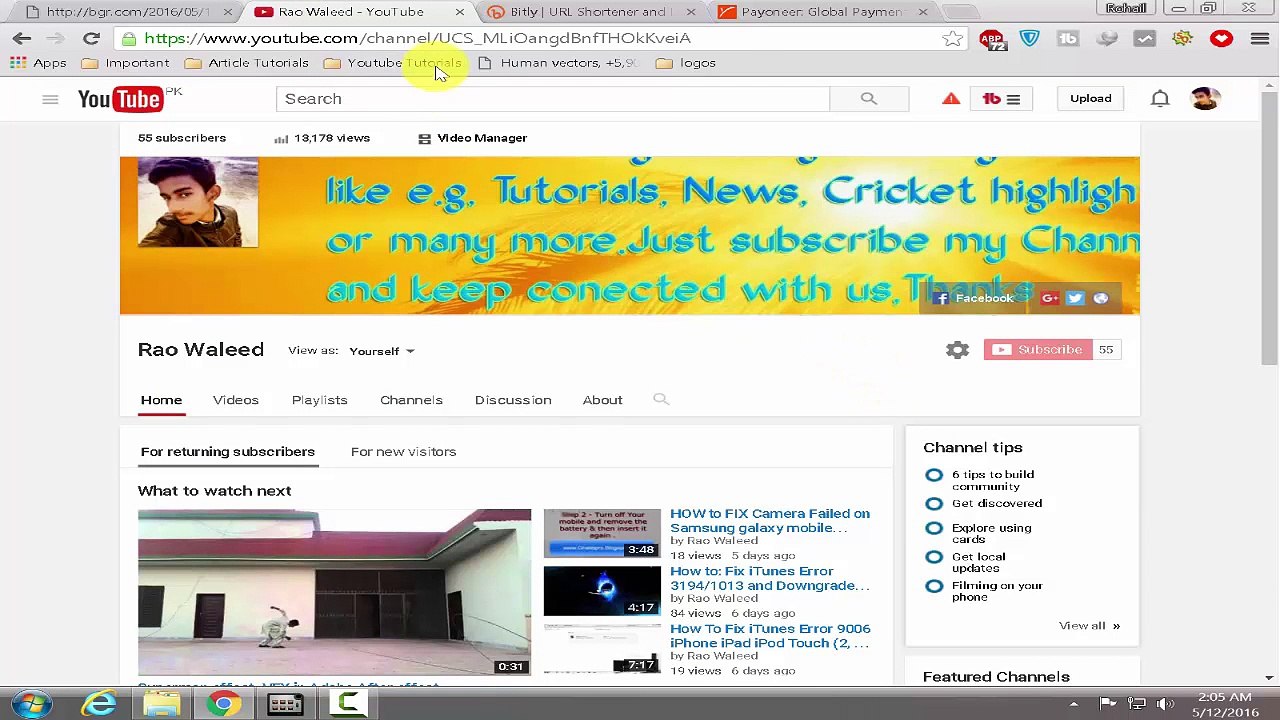The width and height of the screenshot is (1280, 720).
Task: Open the About tab
Action: tap(602, 400)
